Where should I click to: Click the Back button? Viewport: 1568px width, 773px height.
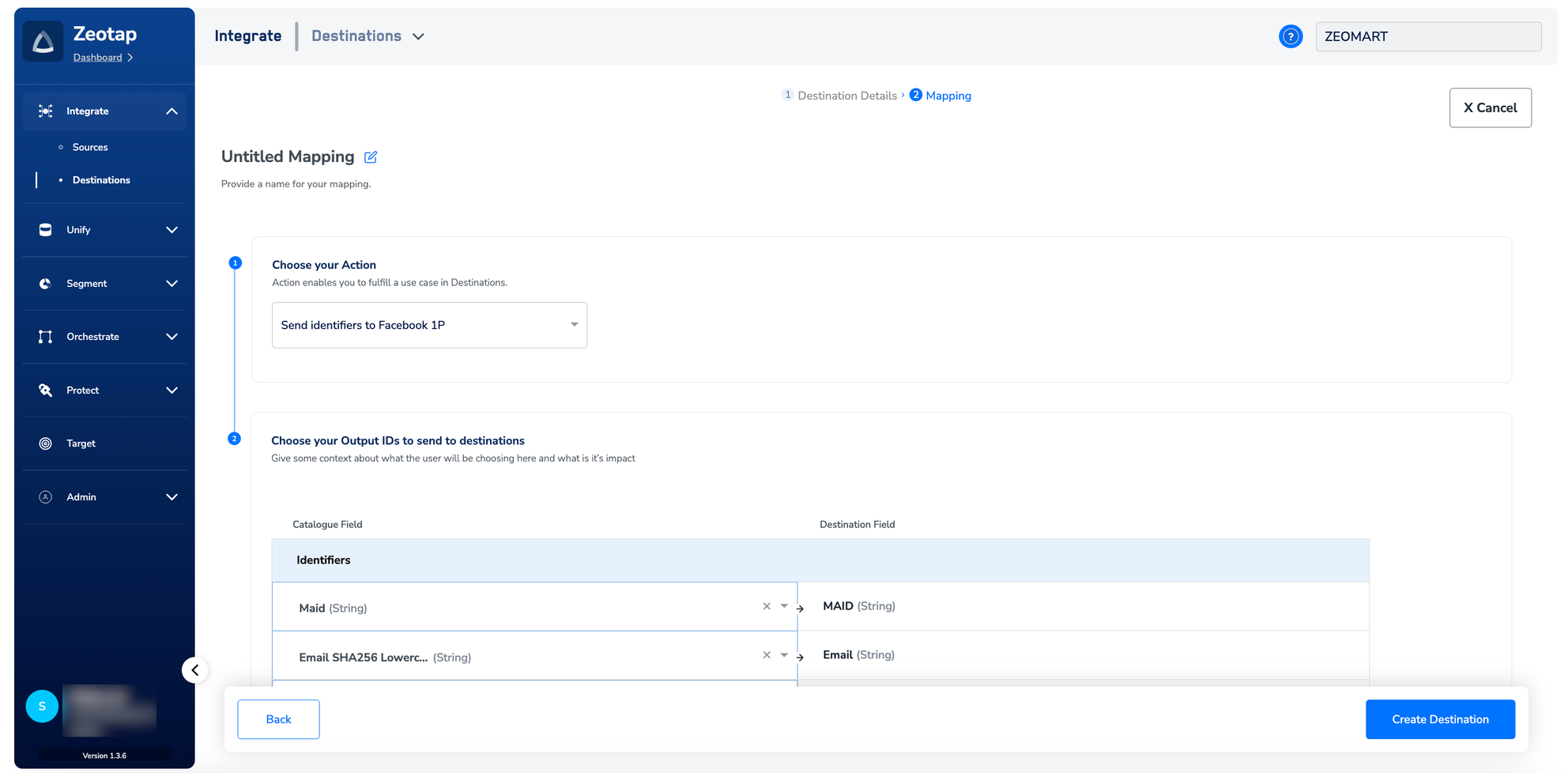pos(278,719)
